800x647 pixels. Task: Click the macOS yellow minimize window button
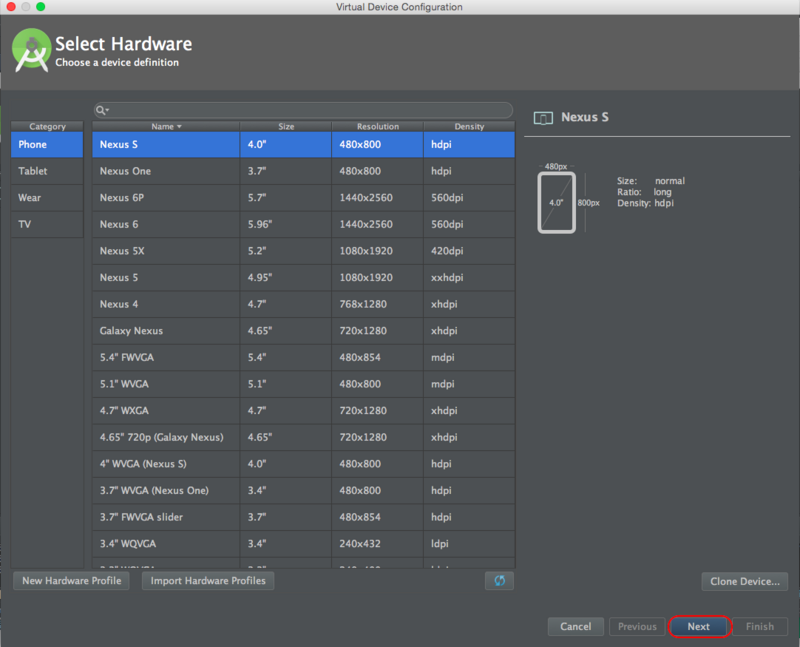26,7
